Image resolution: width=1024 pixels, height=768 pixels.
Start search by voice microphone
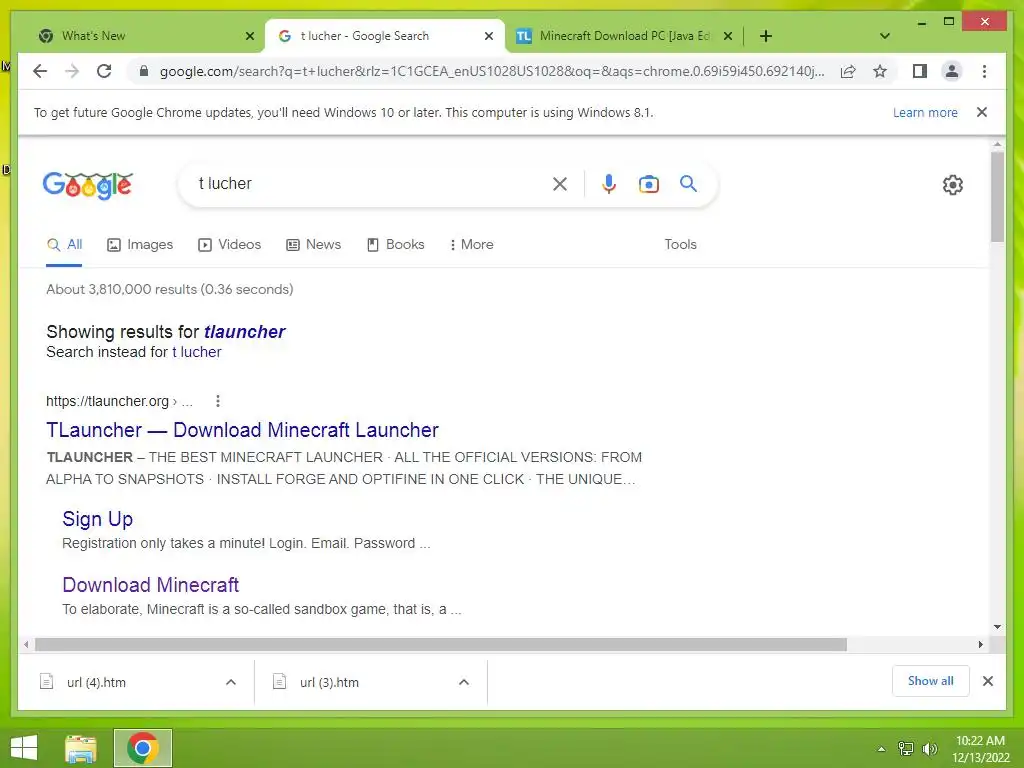point(609,184)
